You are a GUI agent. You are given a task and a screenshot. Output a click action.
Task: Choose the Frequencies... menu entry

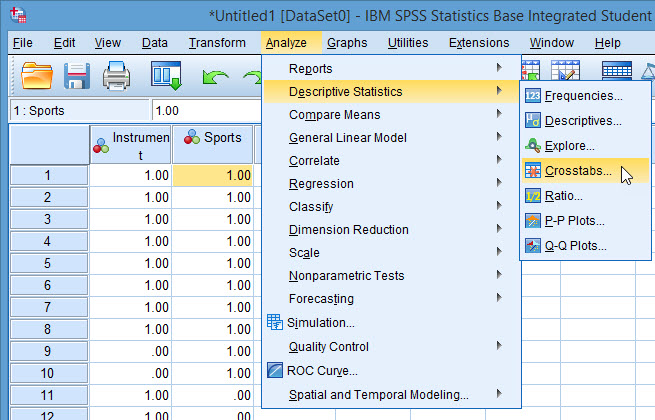tap(585, 96)
